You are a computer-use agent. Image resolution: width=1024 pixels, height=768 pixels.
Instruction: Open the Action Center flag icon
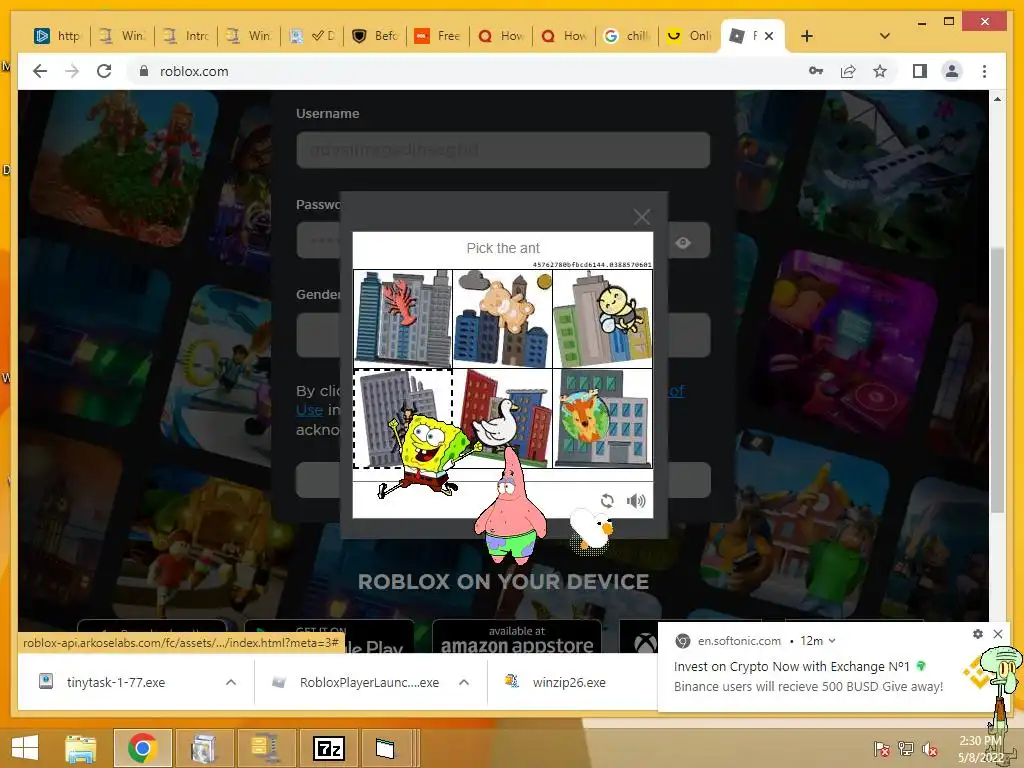tap(882, 750)
